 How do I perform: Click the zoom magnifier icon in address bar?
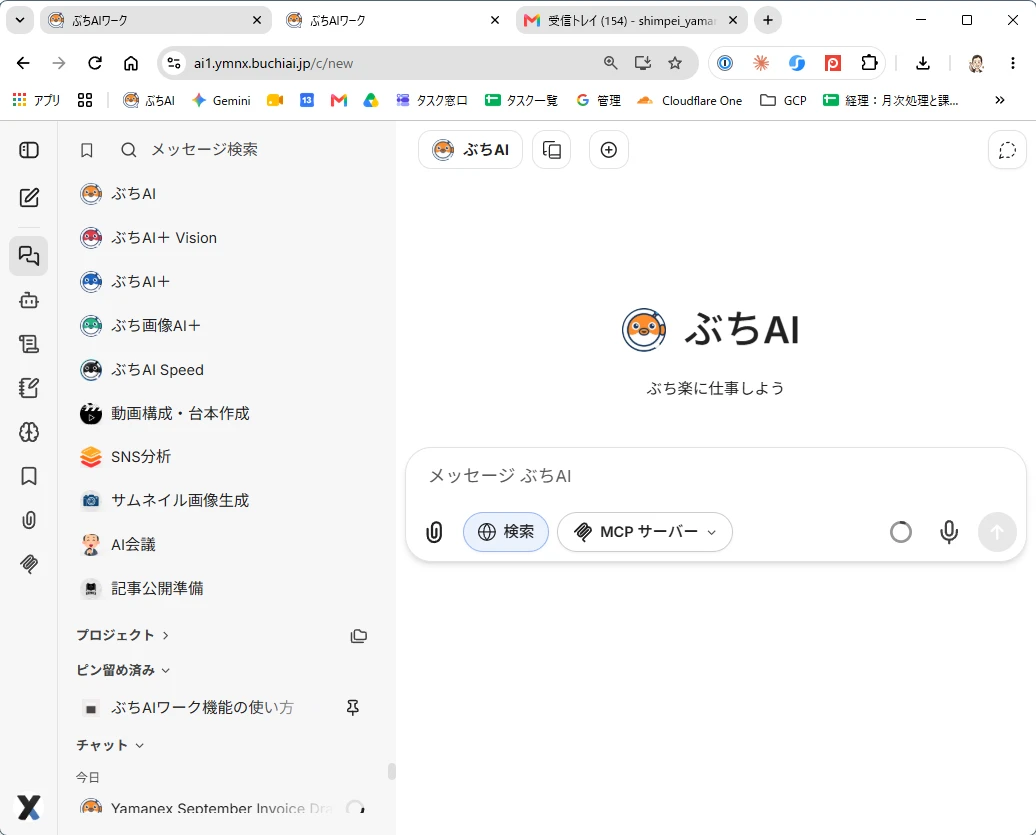pyautogui.click(x=610, y=63)
